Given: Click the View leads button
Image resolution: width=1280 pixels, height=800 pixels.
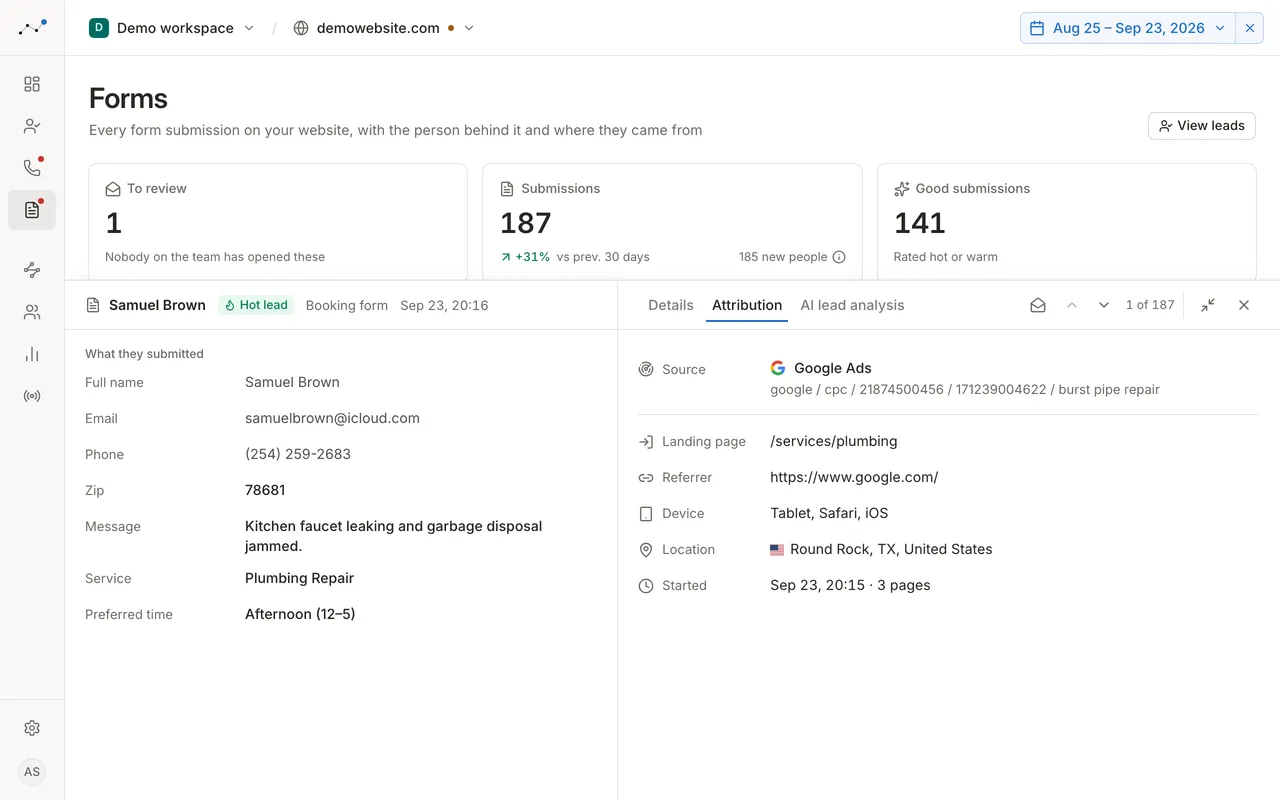Looking at the screenshot, I should click(1202, 125).
